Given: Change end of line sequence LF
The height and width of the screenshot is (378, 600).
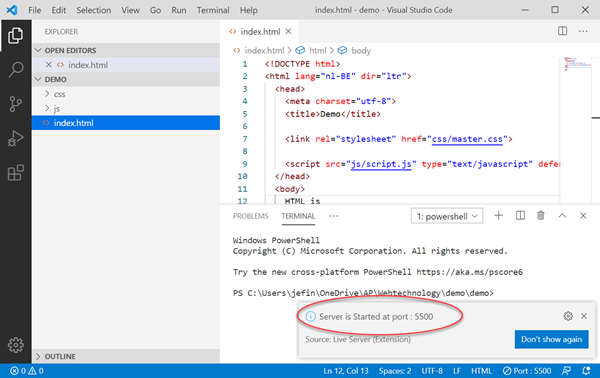Looking at the screenshot, I should coord(457,371).
